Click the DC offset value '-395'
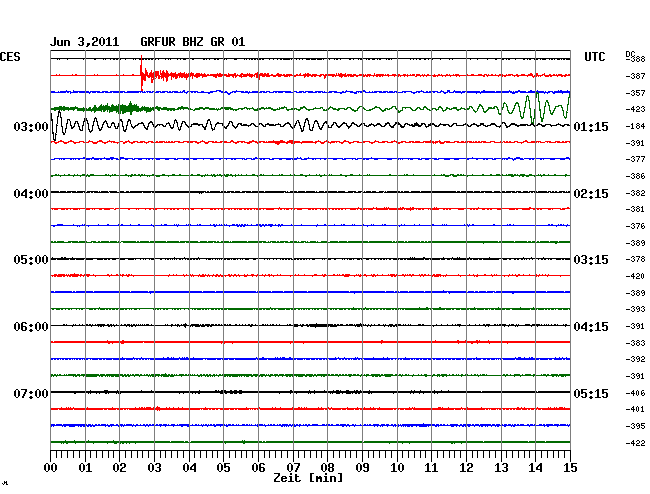The image size is (650, 494). 635,426
